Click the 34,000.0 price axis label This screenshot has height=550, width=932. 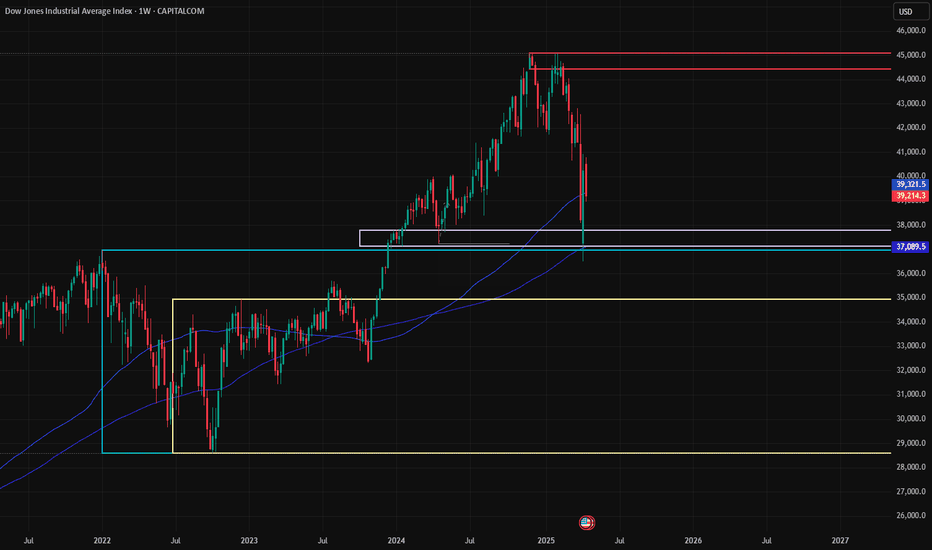[911, 322]
